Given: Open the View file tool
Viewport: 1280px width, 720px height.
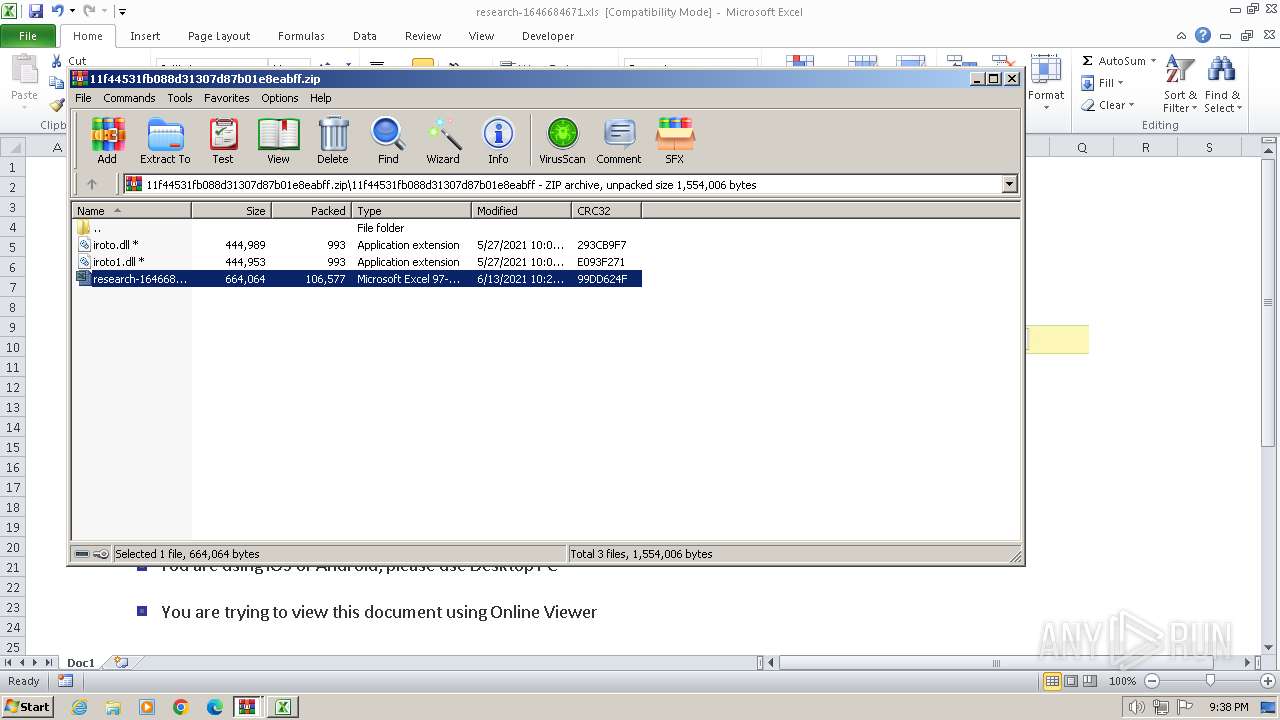Looking at the screenshot, I should [x=278, y=140].
